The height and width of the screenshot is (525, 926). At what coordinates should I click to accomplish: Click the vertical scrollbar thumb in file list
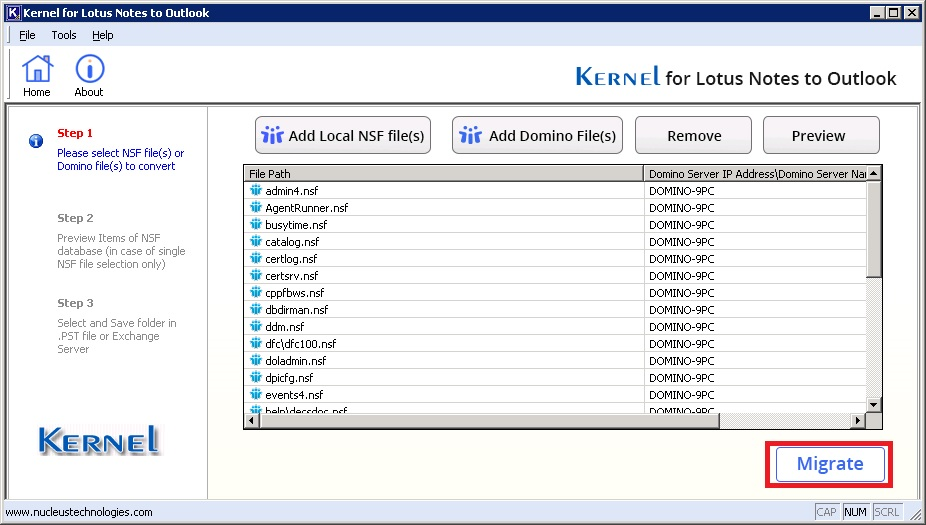[x=874, y=229]
